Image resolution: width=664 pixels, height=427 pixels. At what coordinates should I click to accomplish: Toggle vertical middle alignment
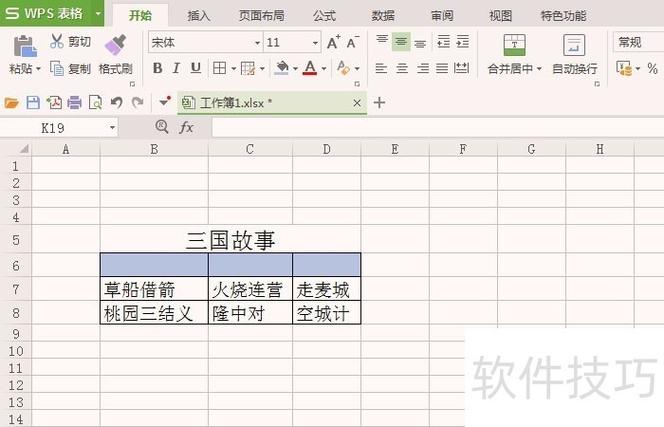[401, 42]
